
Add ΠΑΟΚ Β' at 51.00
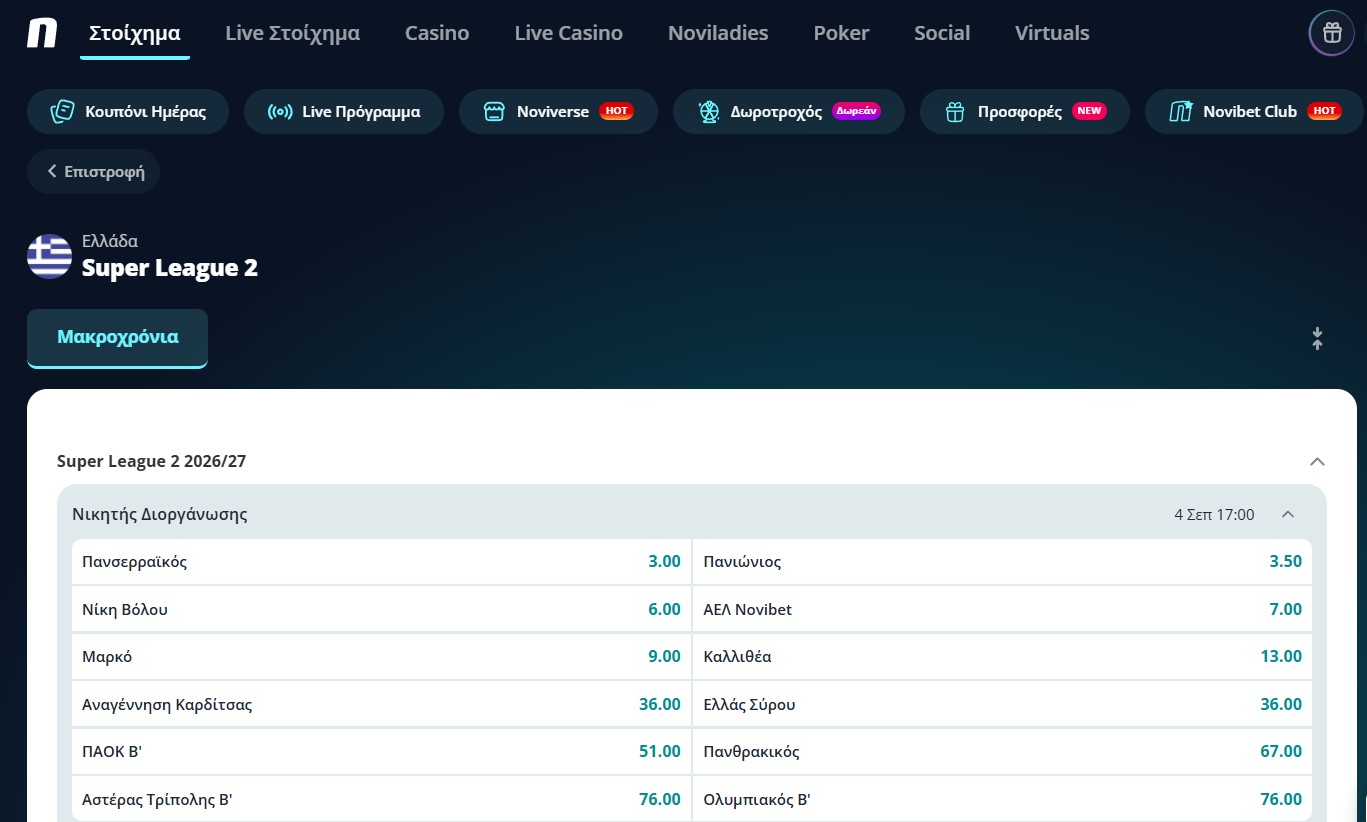tap(381, 752)
